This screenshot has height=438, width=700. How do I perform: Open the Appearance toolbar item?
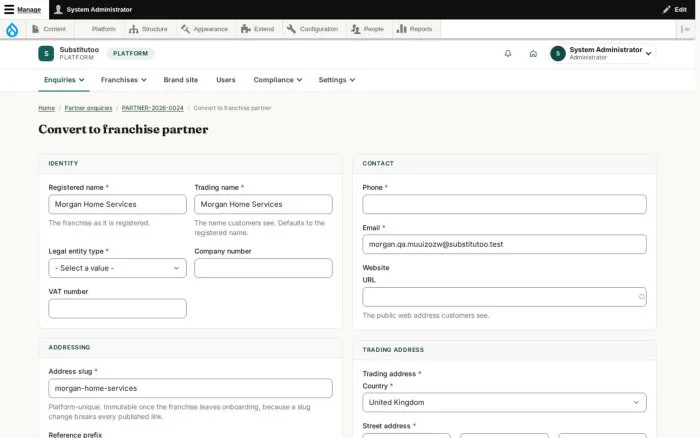coord(204,29)
